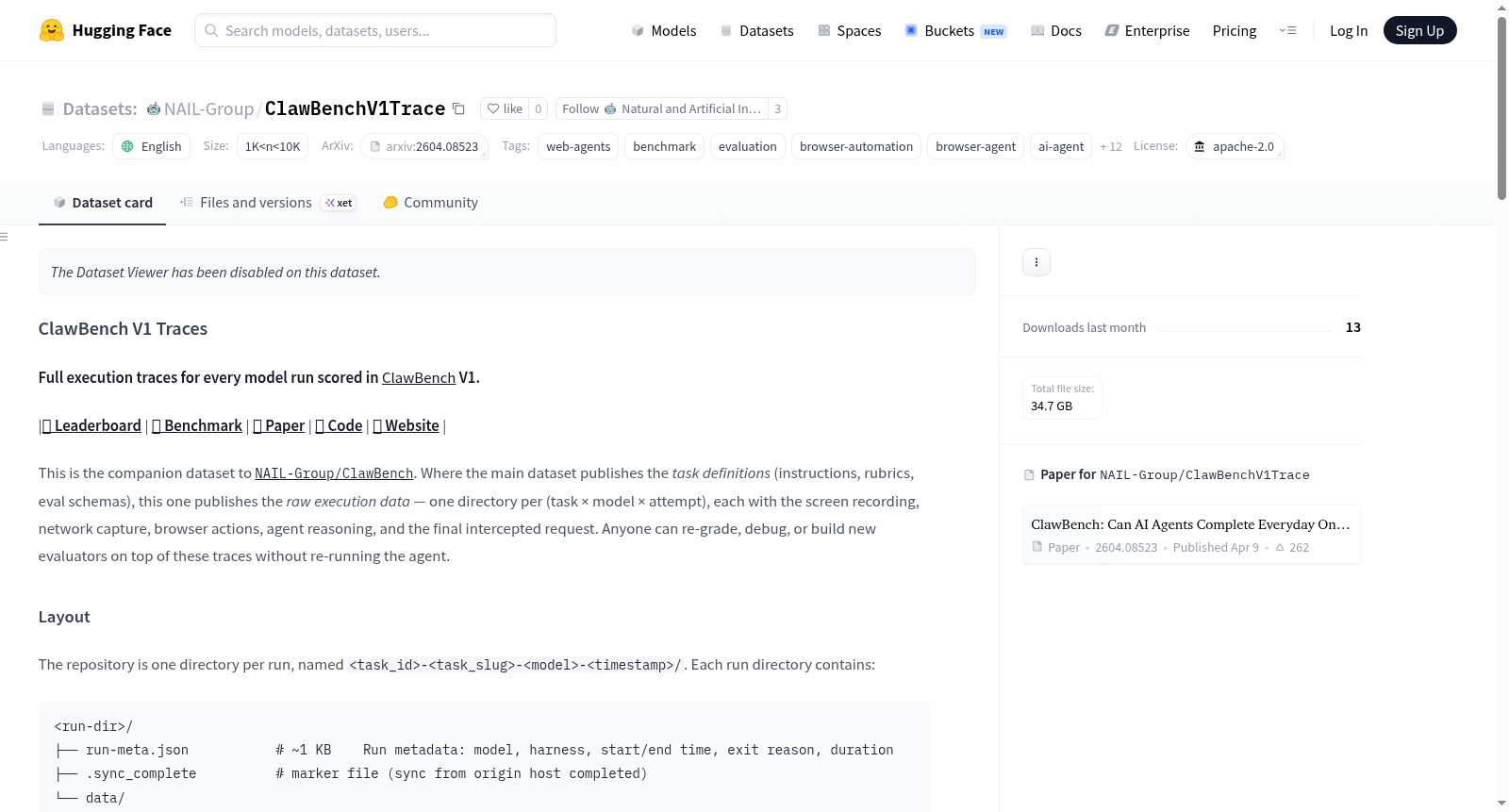
Task: Open the Code link
Action: tap(339, 425)
